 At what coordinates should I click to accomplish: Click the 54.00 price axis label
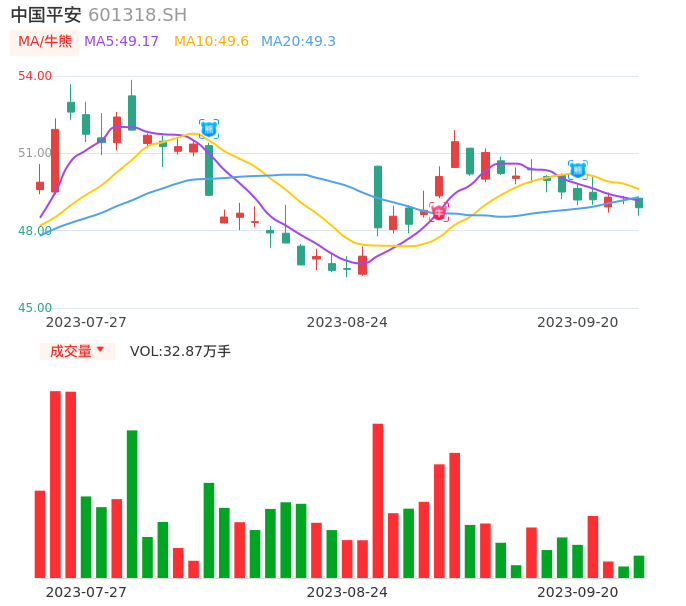click(x=35, y=76)
